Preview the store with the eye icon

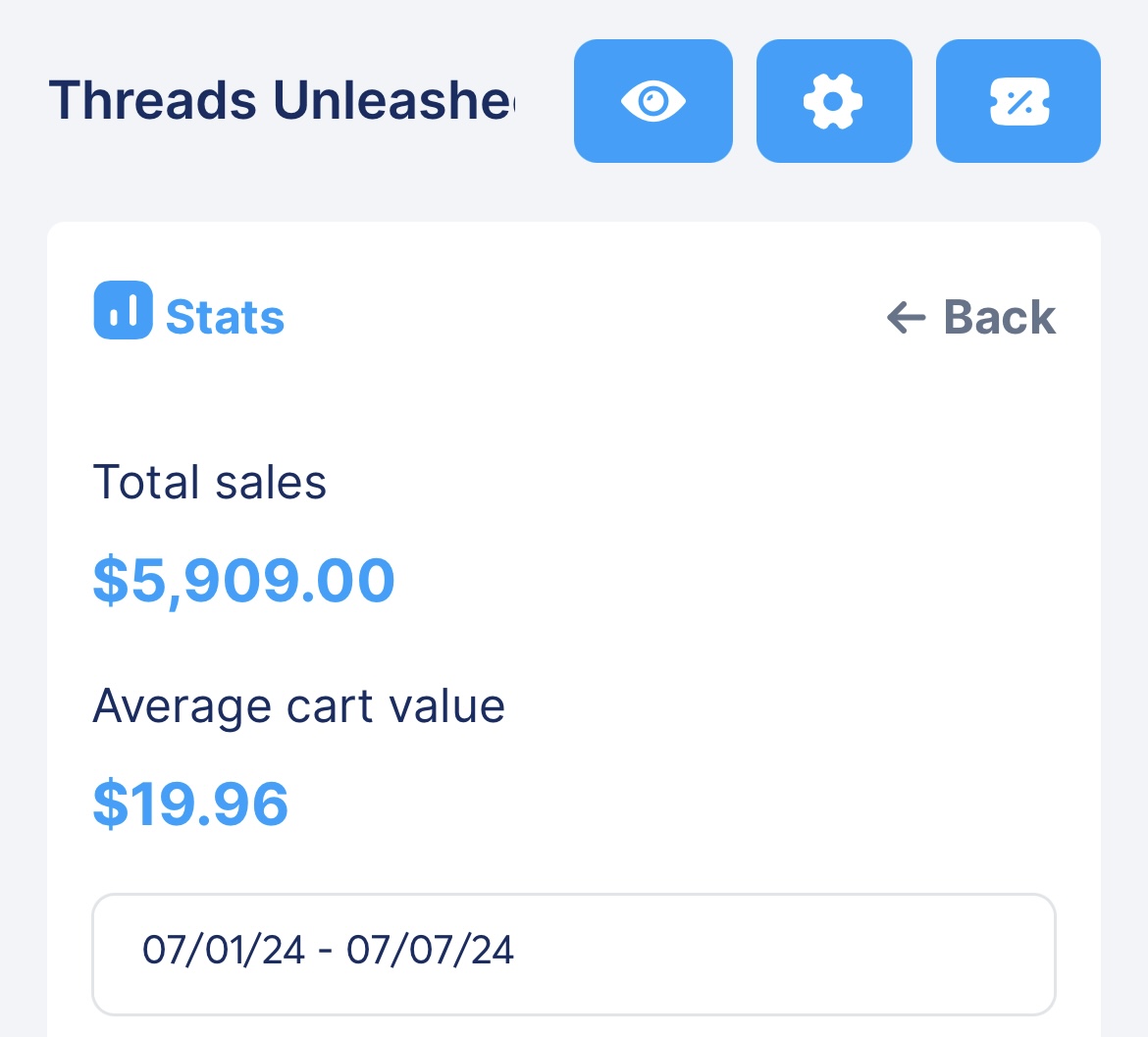point(652,101)
